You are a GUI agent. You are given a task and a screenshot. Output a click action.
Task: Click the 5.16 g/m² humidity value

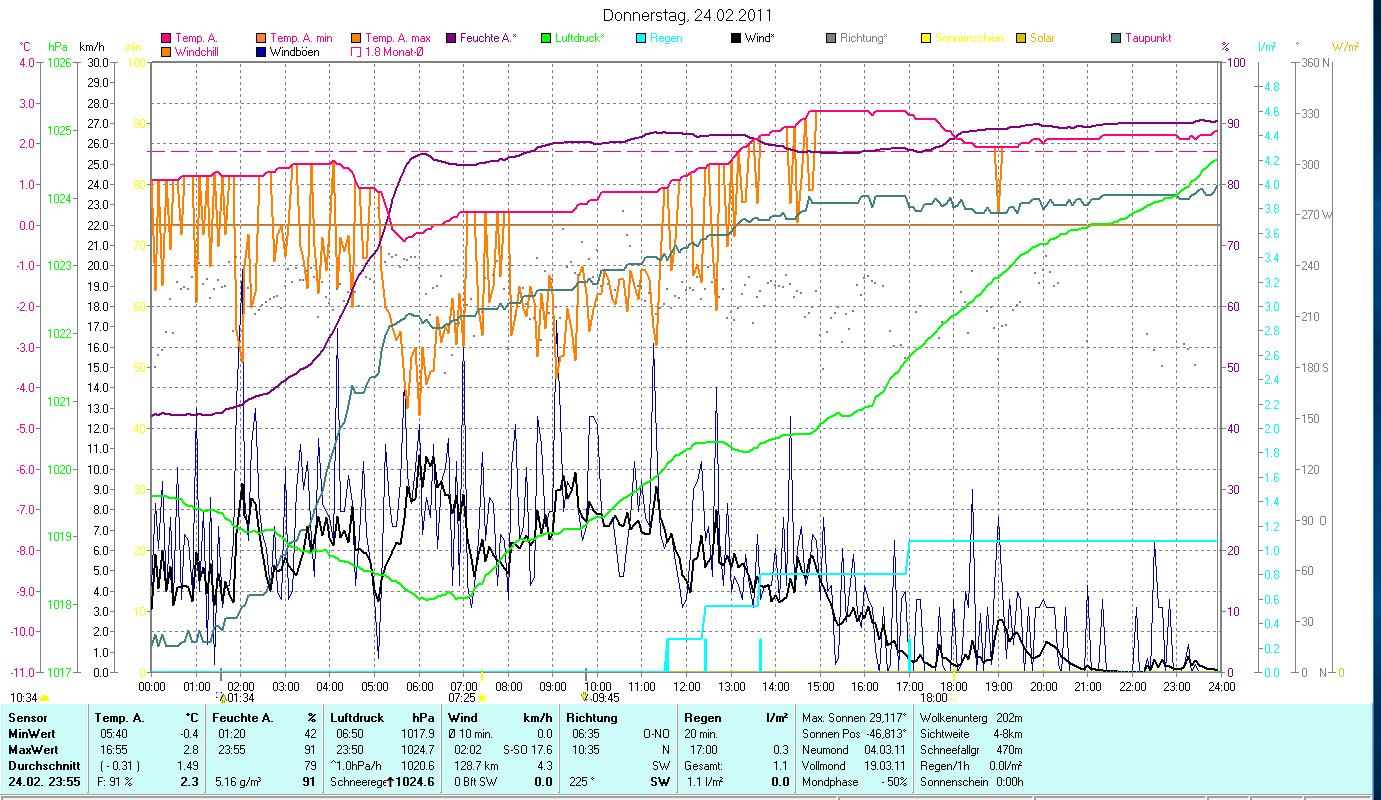pyautogui.click(x=237, y=782)
